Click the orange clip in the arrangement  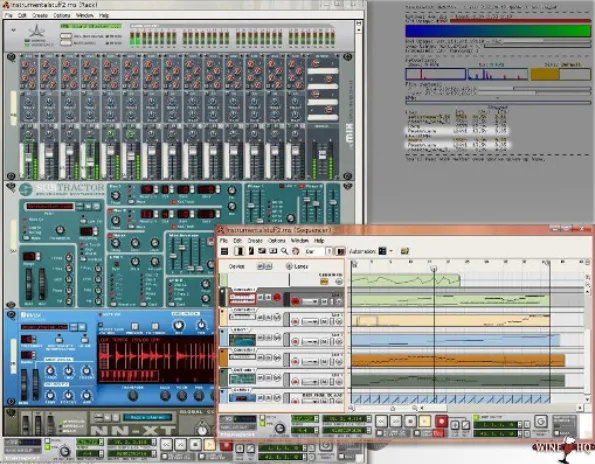[x=458, y=360]
